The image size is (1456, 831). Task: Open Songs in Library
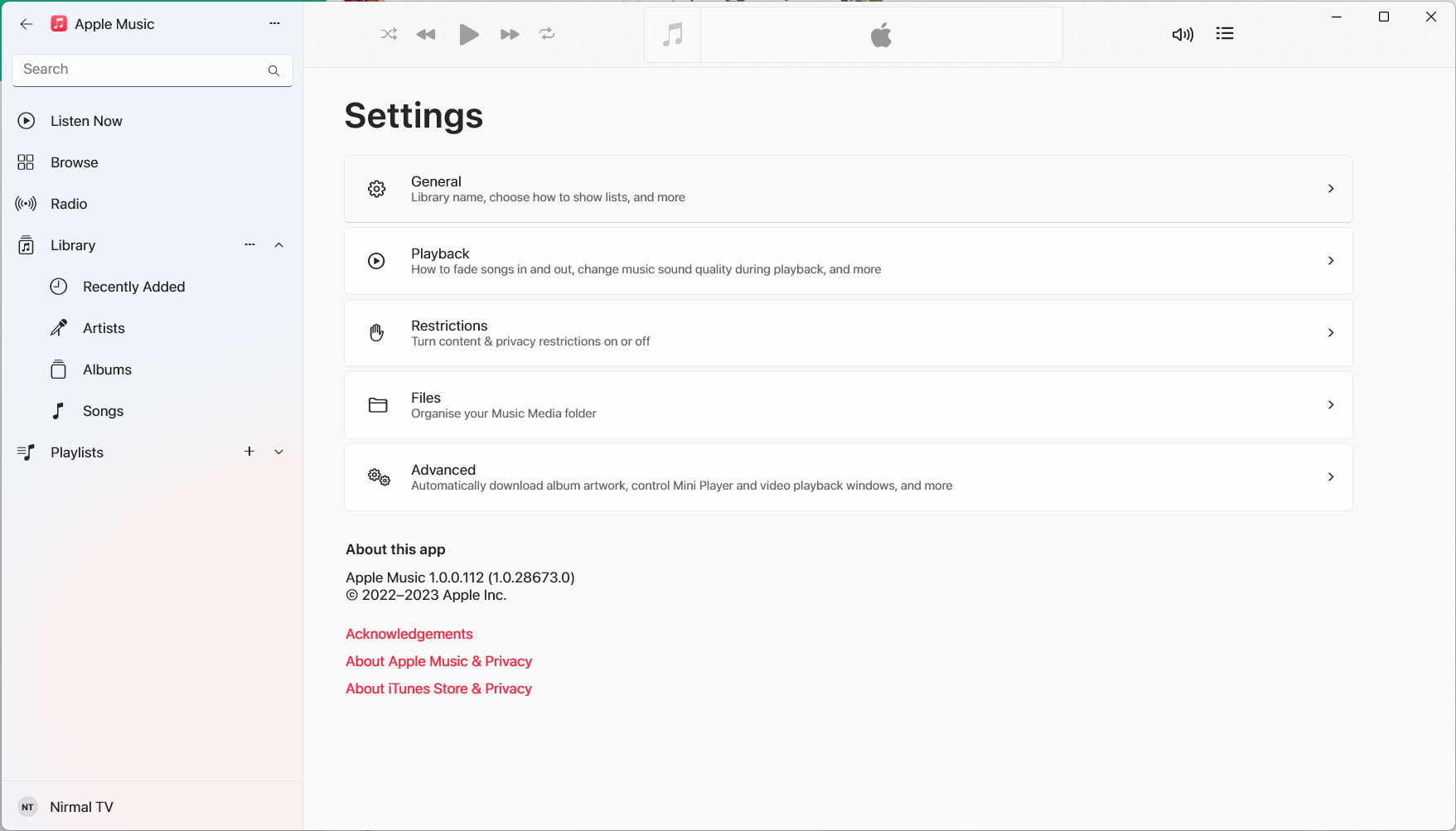pos(153,411)
